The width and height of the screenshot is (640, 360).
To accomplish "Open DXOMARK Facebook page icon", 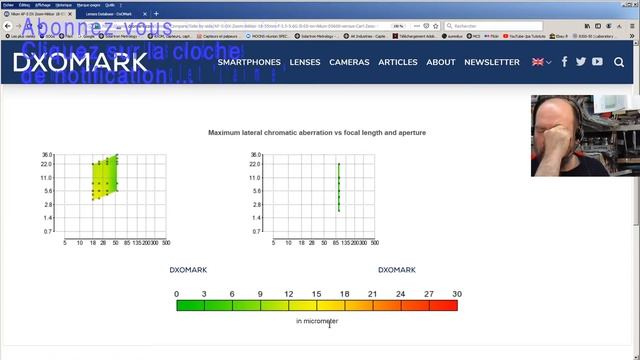I will pos(564,62).
